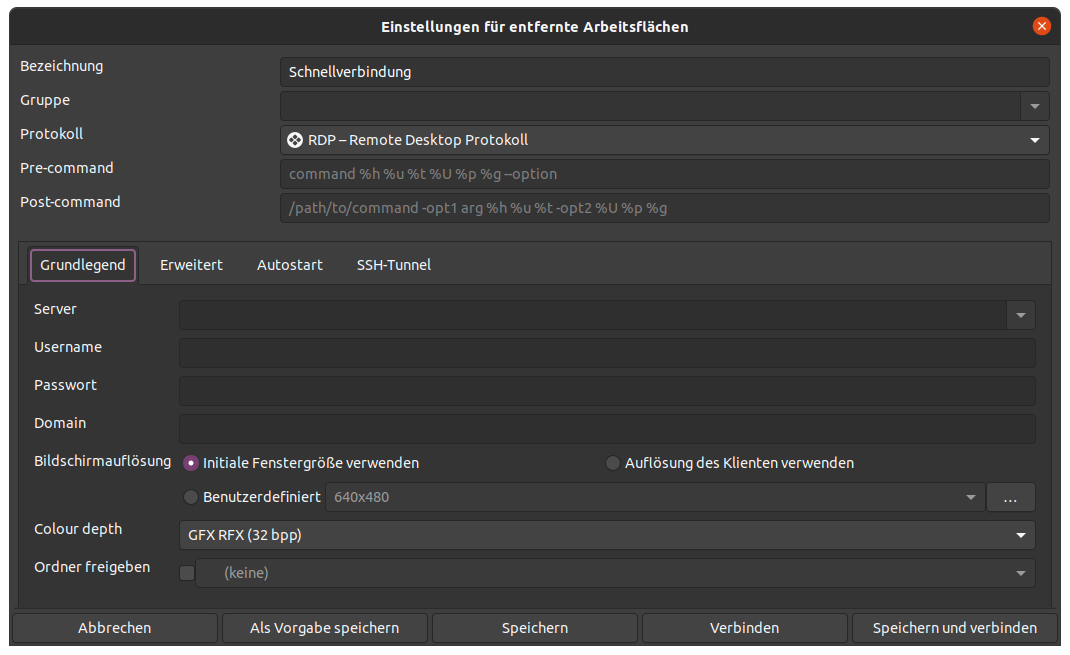Choose the 'Benutzerdefiniert' resolution radio button
The image size is (1070, 655).
tap(191, 497)
